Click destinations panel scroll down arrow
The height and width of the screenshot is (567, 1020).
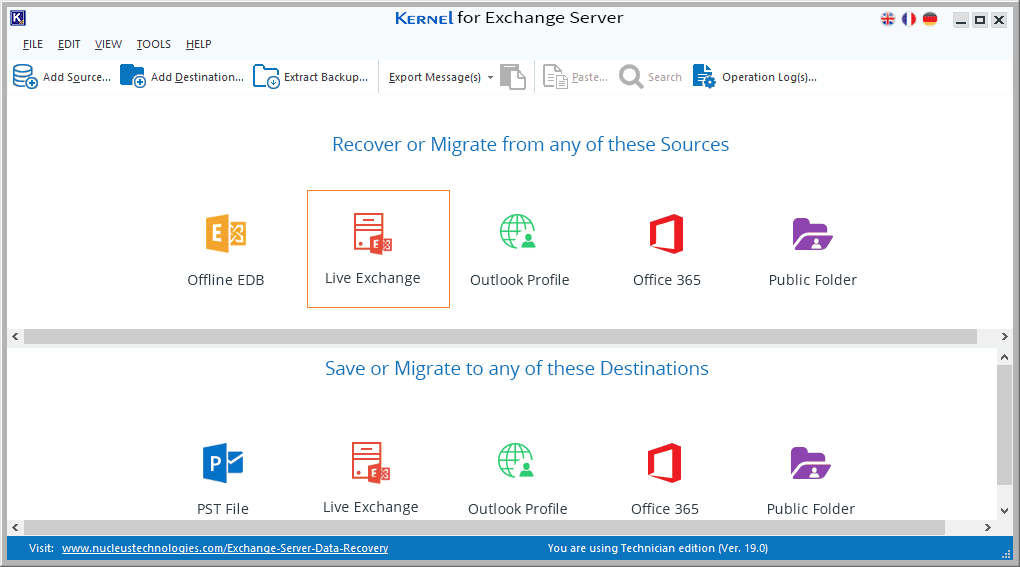(x=1004, y=511)
